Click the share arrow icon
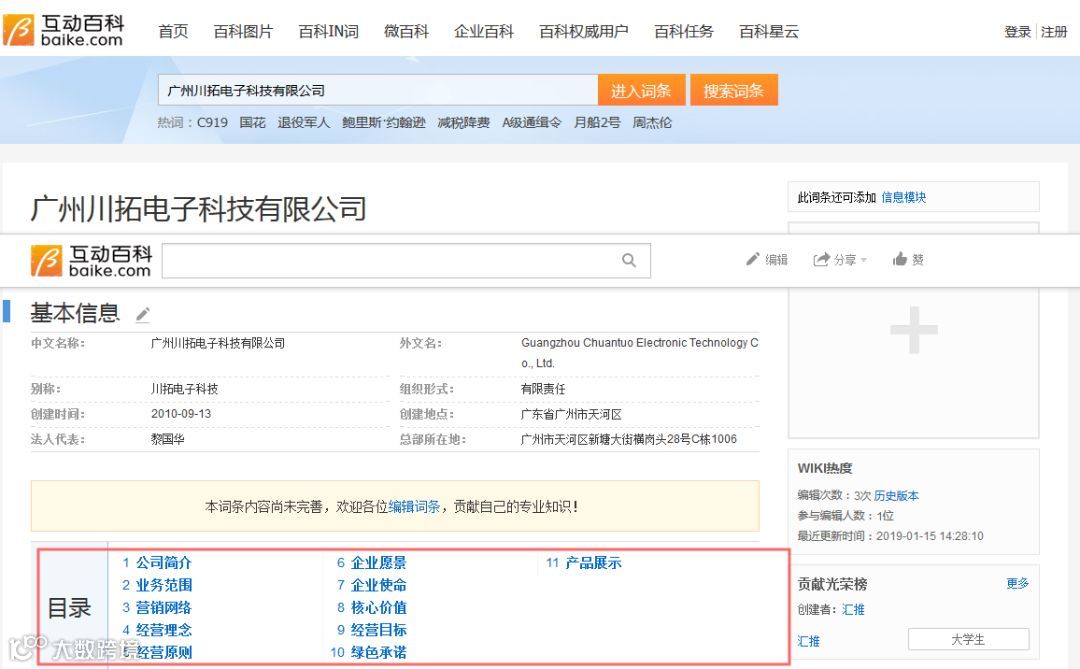Screen dimensions: 1080x669 coord(821,259)
